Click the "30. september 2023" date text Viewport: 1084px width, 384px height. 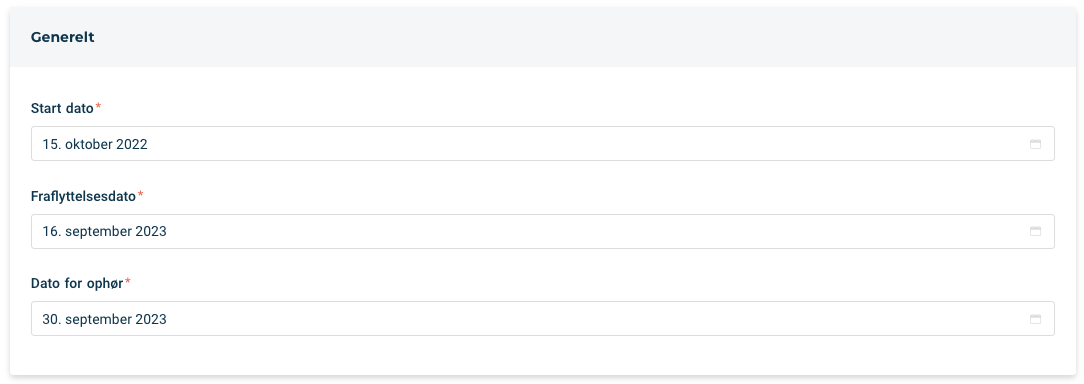tap(104, 320)
